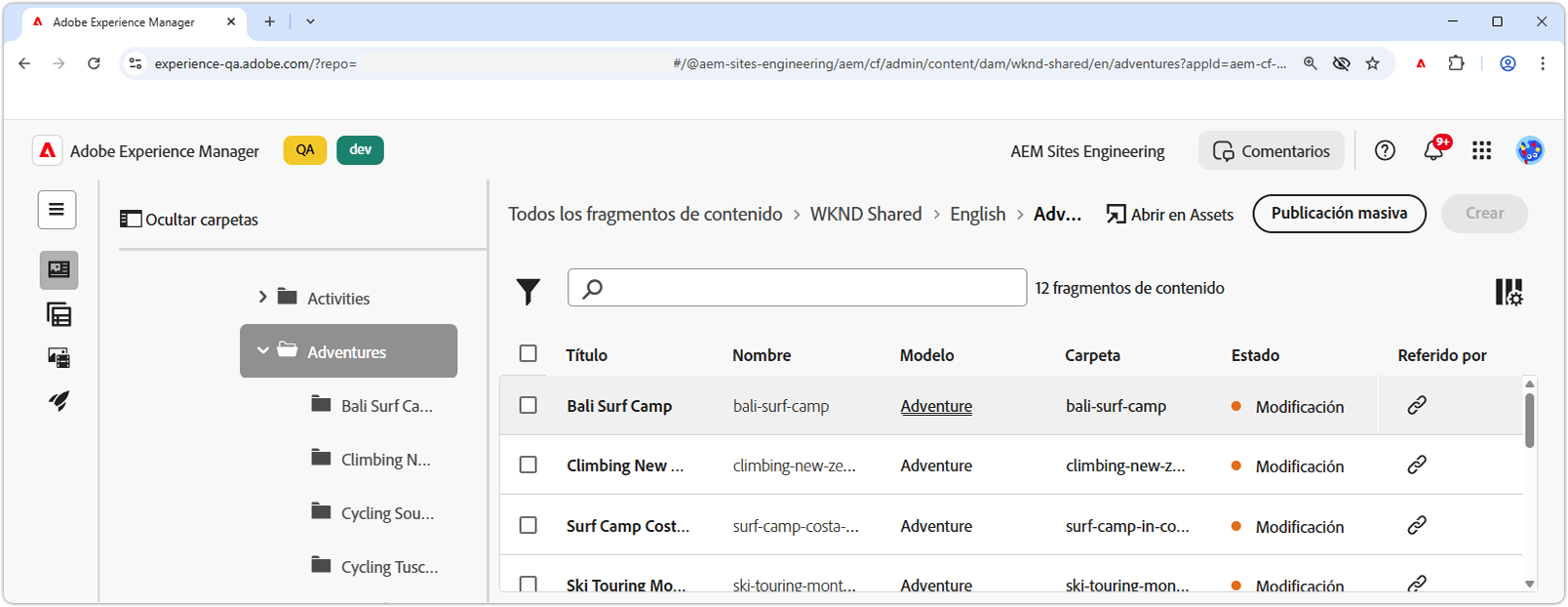
Task: Open browser extensions puzzle icon
Action: (x=1456, y=63)
